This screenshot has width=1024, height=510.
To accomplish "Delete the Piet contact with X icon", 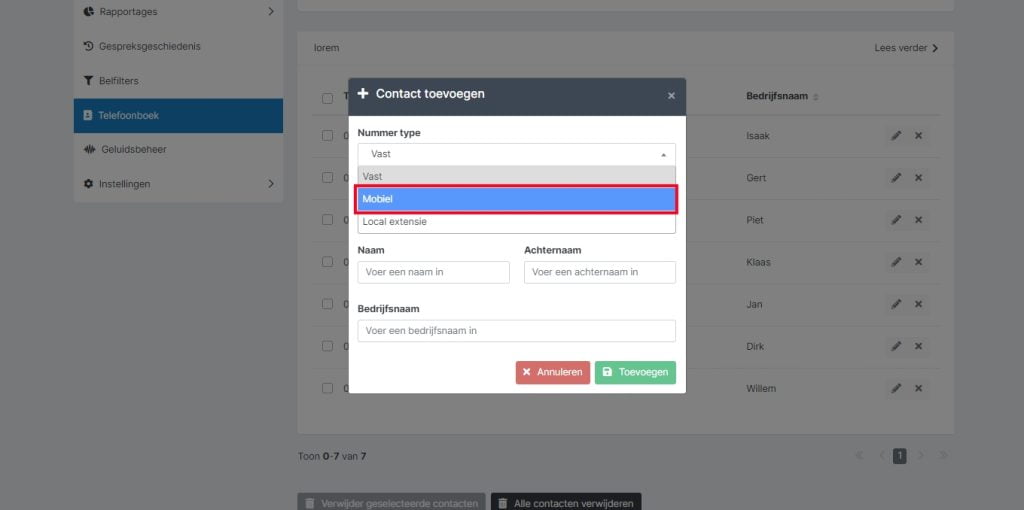I will pyautogui.click(x=918, y=220).
